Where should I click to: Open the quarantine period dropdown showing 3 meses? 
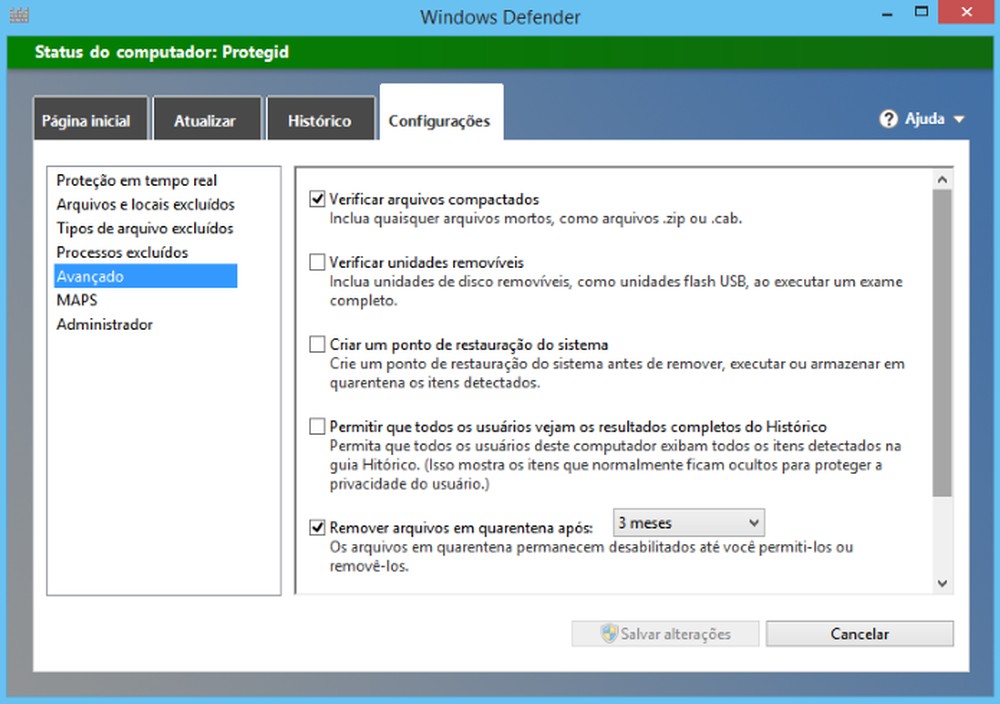coord(688,522)
